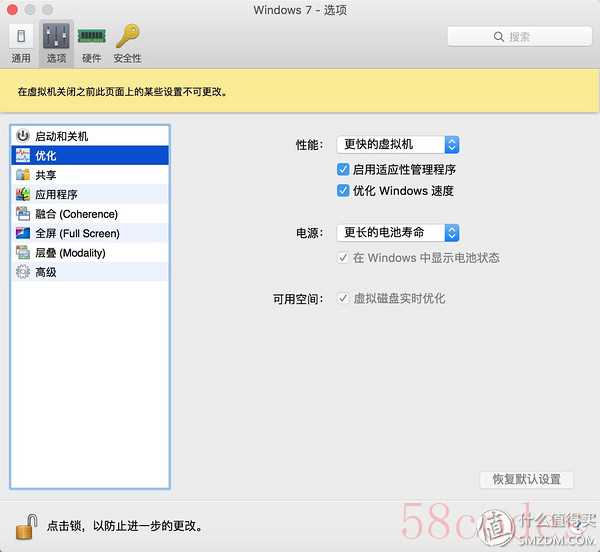Toggle 虚拟磁盘实时优化 checkbox

pyautogui.click(x=344, y=298)
